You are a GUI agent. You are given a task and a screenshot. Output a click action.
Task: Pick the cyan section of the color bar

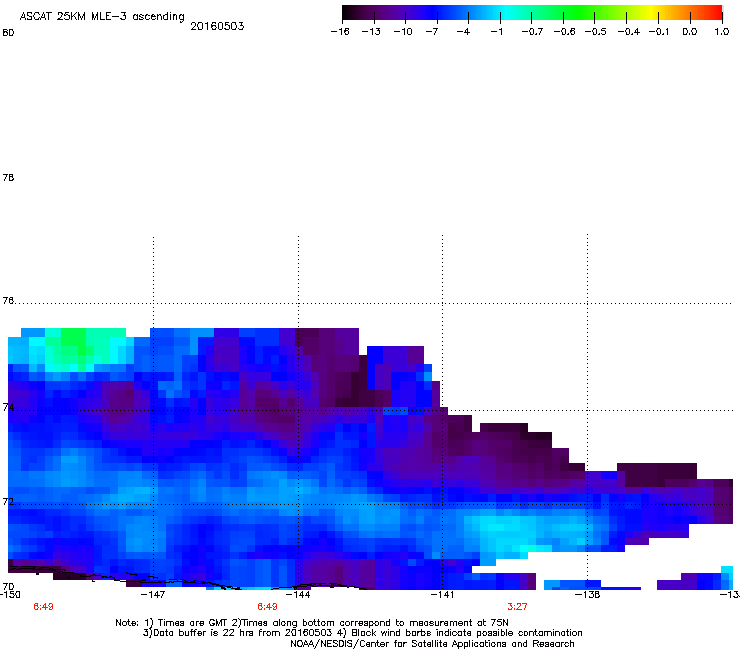tap(507, 13)
